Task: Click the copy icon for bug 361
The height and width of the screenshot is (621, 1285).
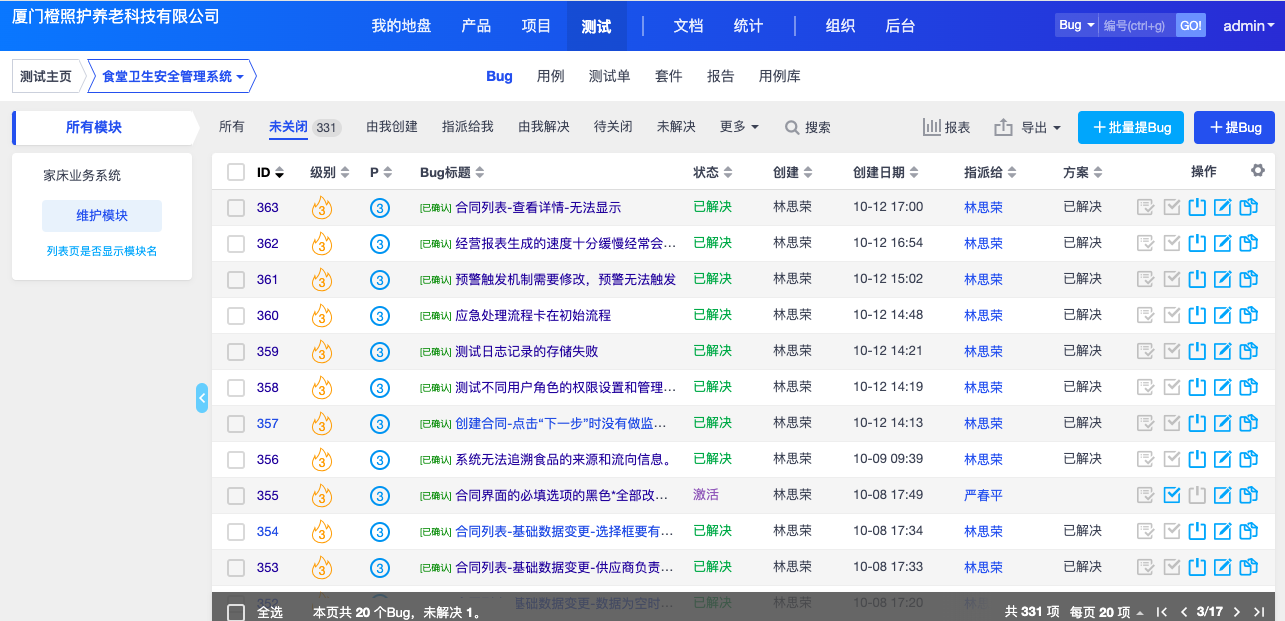Action: [1248, 280]
